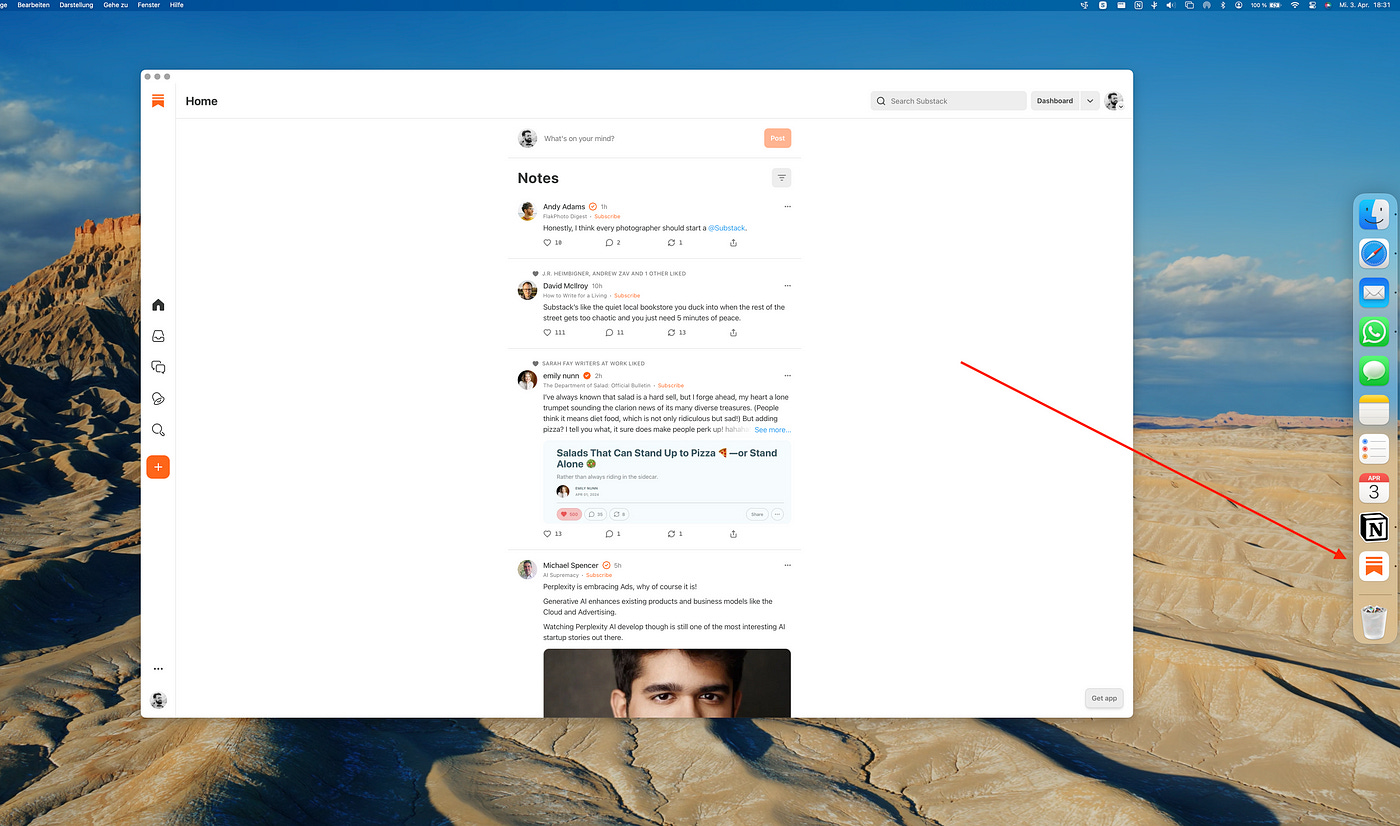The image size is (1400, 826).
Task: Click the restack pill on salad post card
Action: coord(619,514)
